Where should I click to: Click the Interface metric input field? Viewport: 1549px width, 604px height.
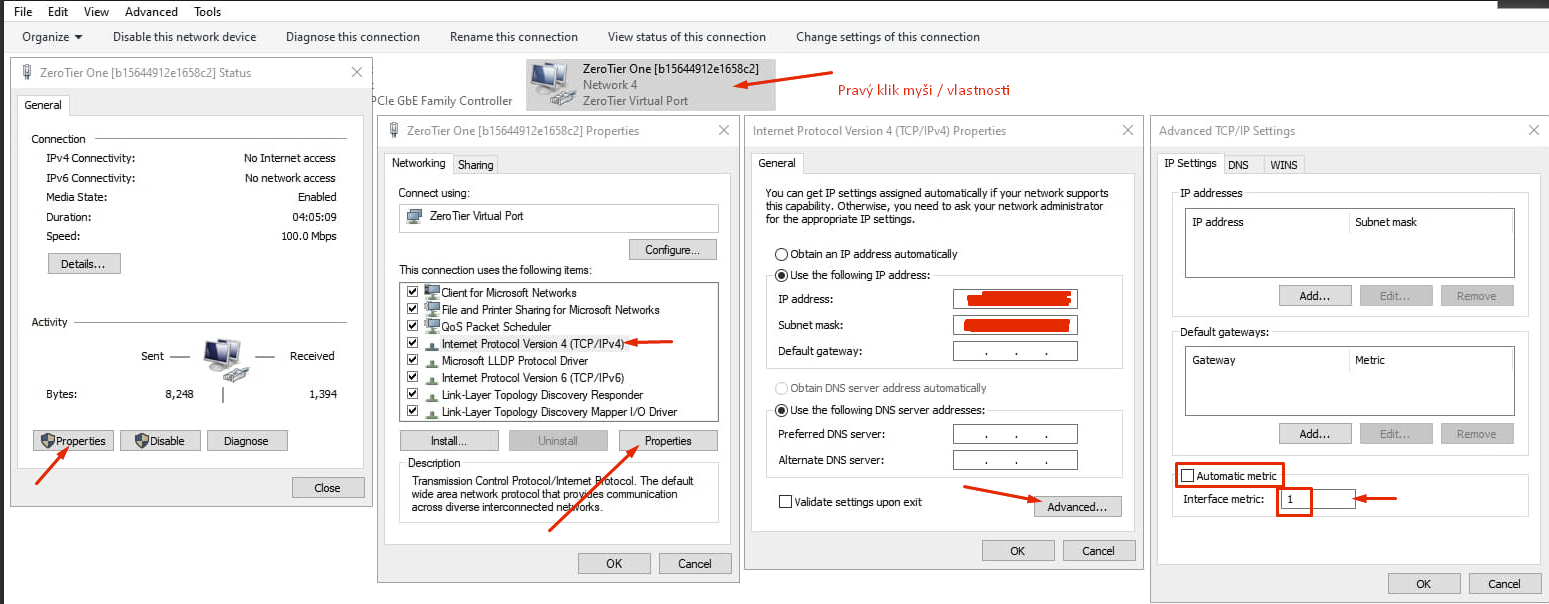point(1317,499)
